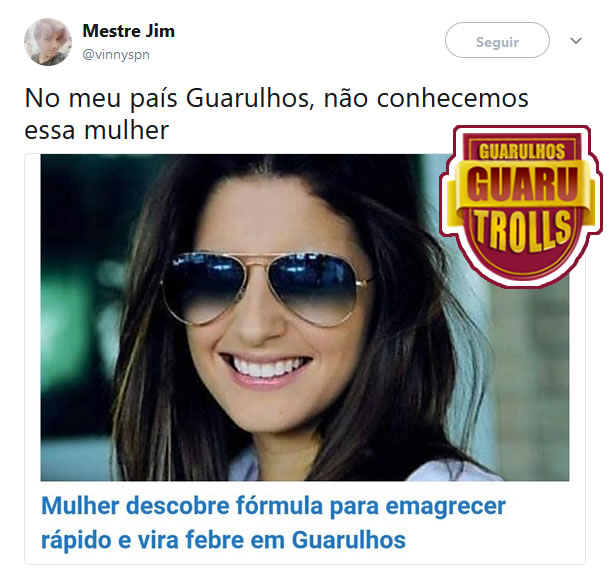Image resolution: width=610 pixels, height=582 pixels.
Task: Click the blurred green background of the photo
Action: (78, 311)
